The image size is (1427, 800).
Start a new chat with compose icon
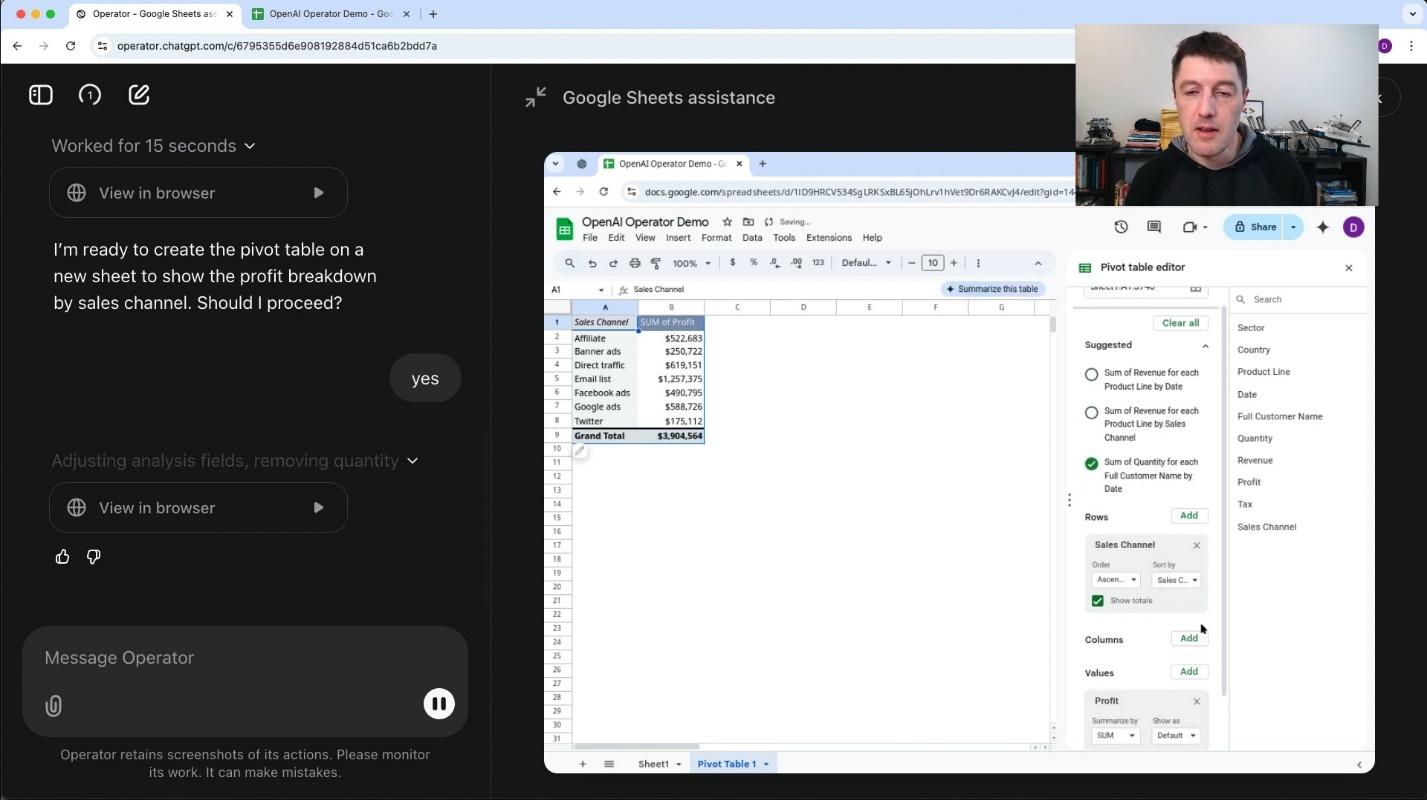[x=139, y=95]
